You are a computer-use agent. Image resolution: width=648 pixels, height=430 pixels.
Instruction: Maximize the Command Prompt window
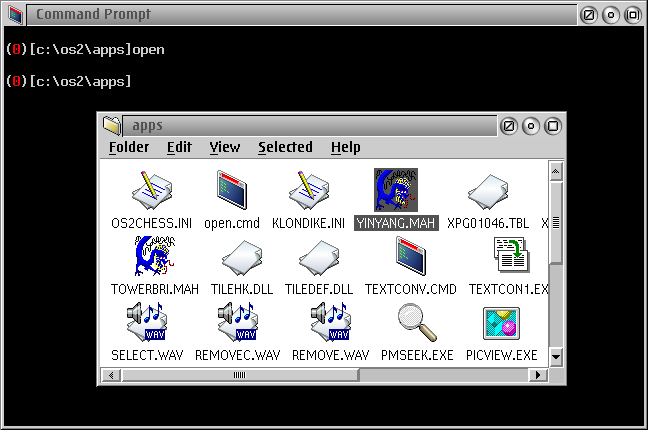633,15
